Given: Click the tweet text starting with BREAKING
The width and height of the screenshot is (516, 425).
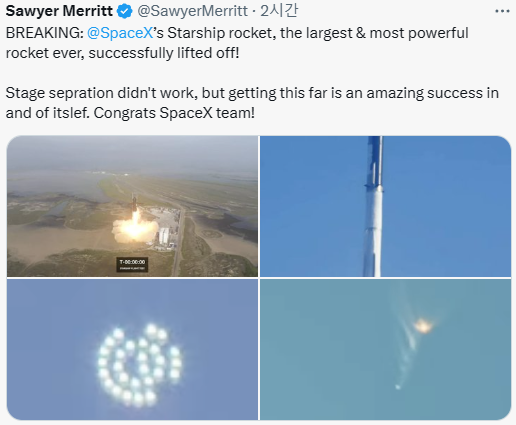Looking at the screenshot, I should click(x=237, y=43).
